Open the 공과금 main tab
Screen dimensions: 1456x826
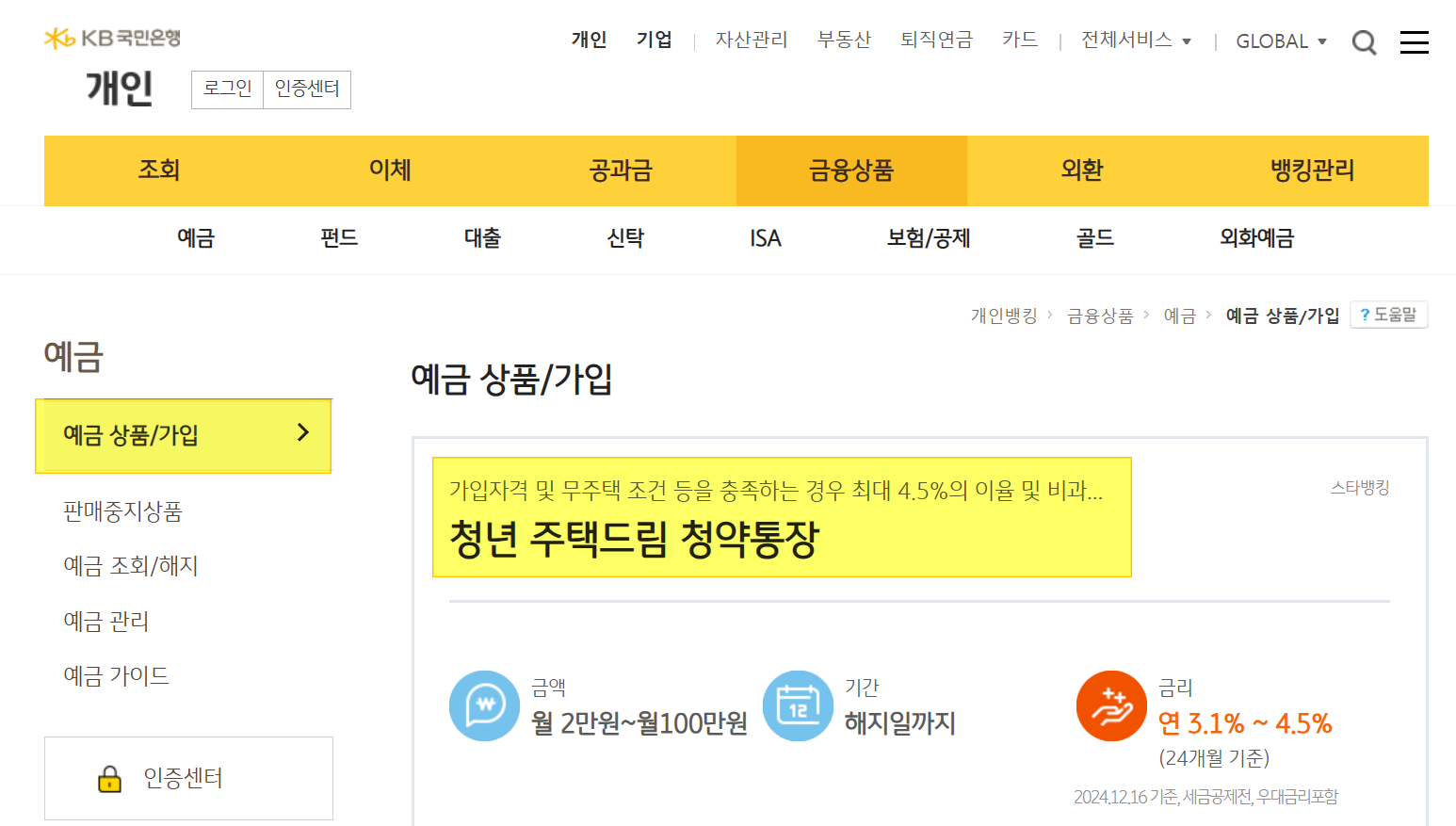pyautogui.click(x=621, y=170)
